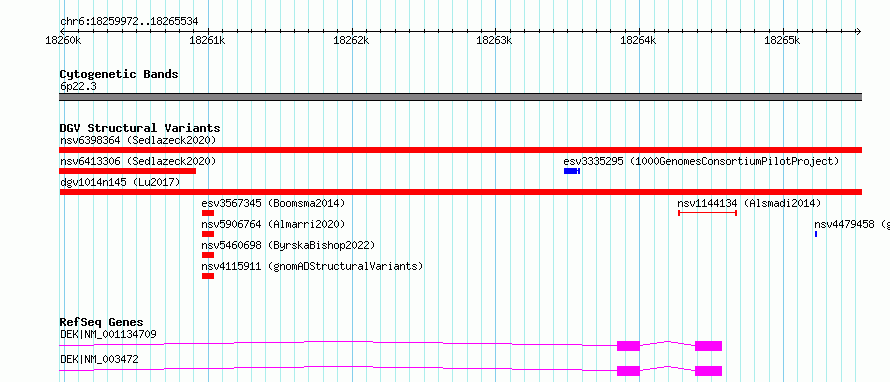Click second exon block of DEK|NM_001134709

(708, 346)
